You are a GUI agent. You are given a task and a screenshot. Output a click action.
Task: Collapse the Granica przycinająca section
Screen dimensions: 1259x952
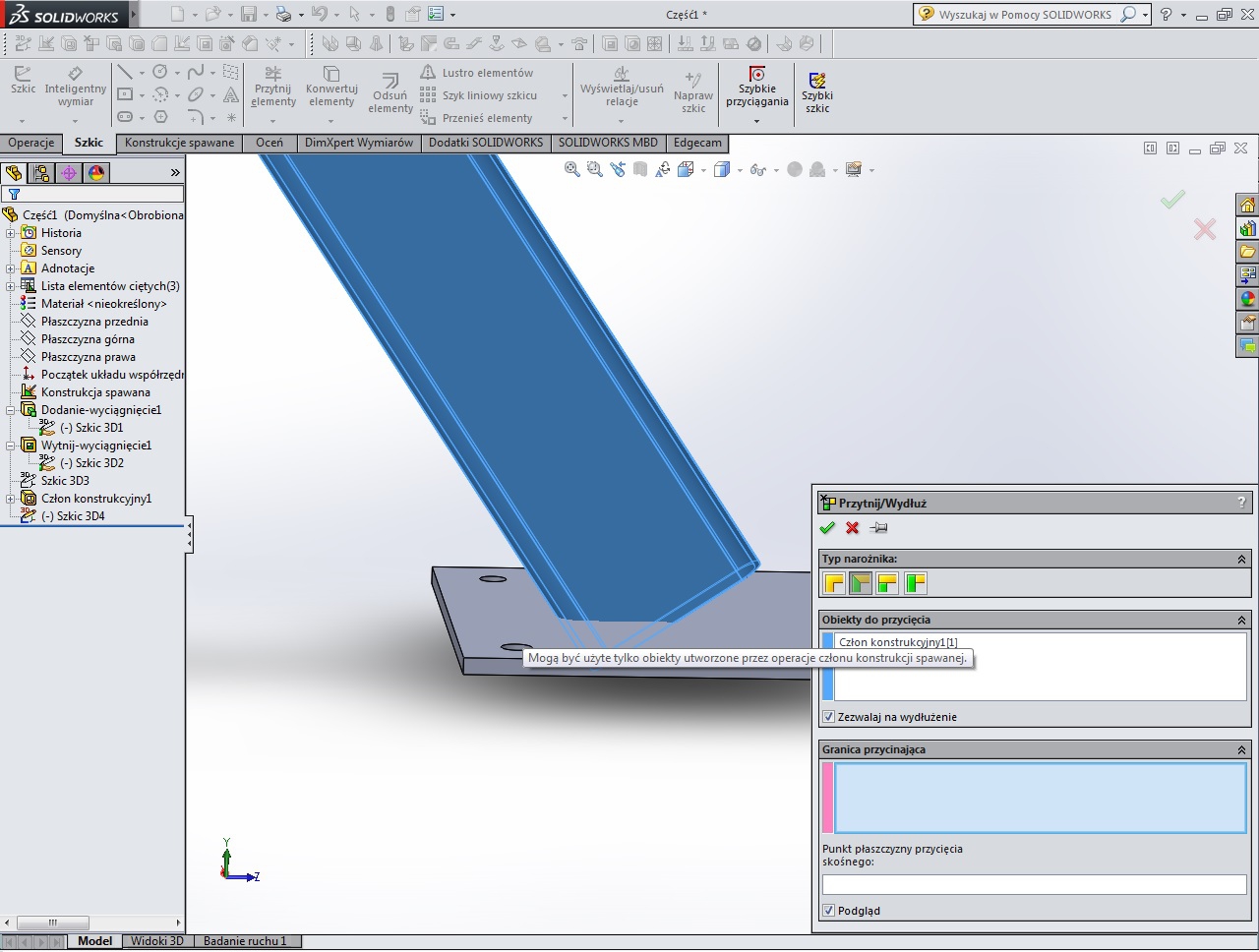tap(1241, 749)
